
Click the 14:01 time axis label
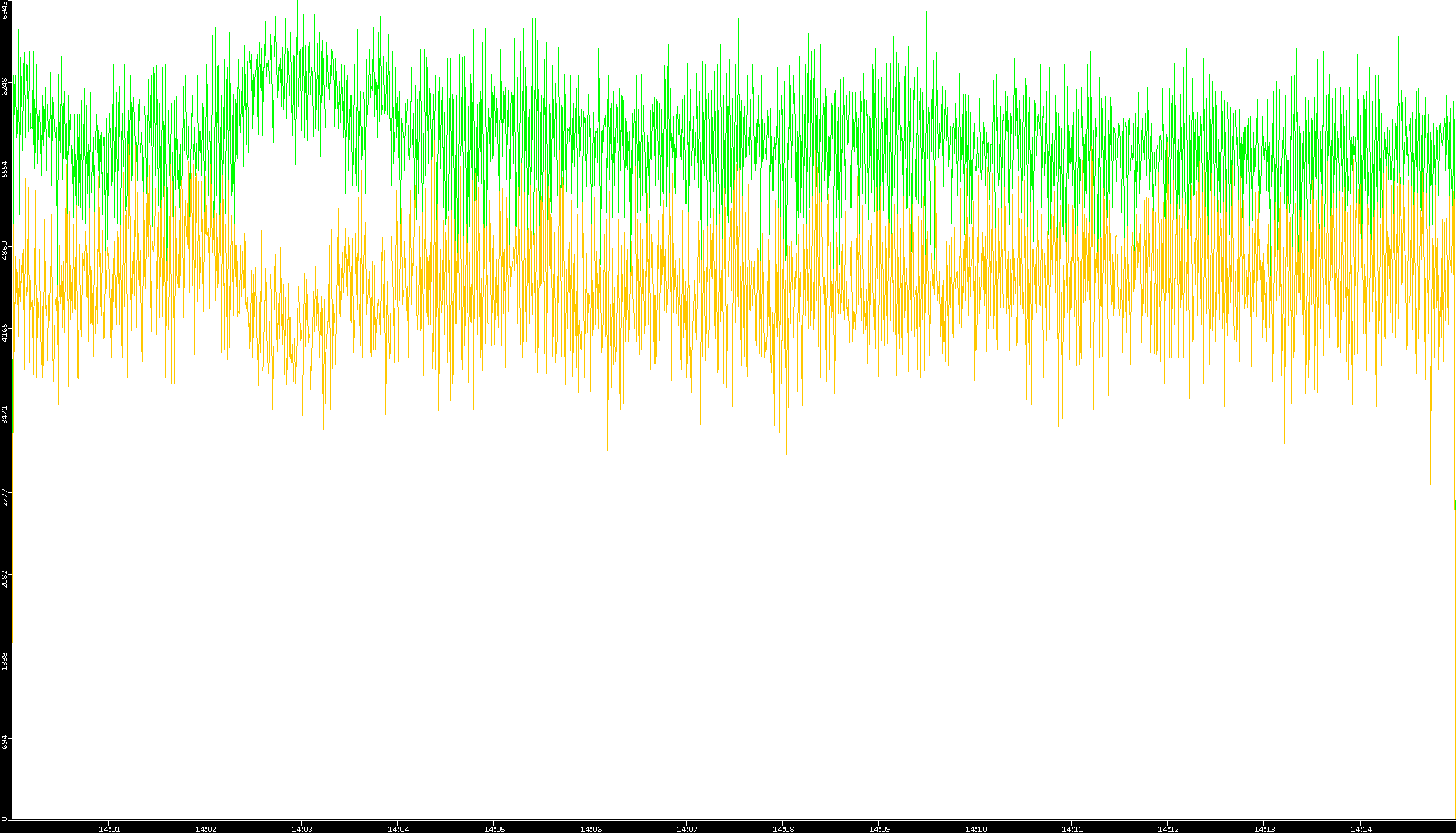109,829
